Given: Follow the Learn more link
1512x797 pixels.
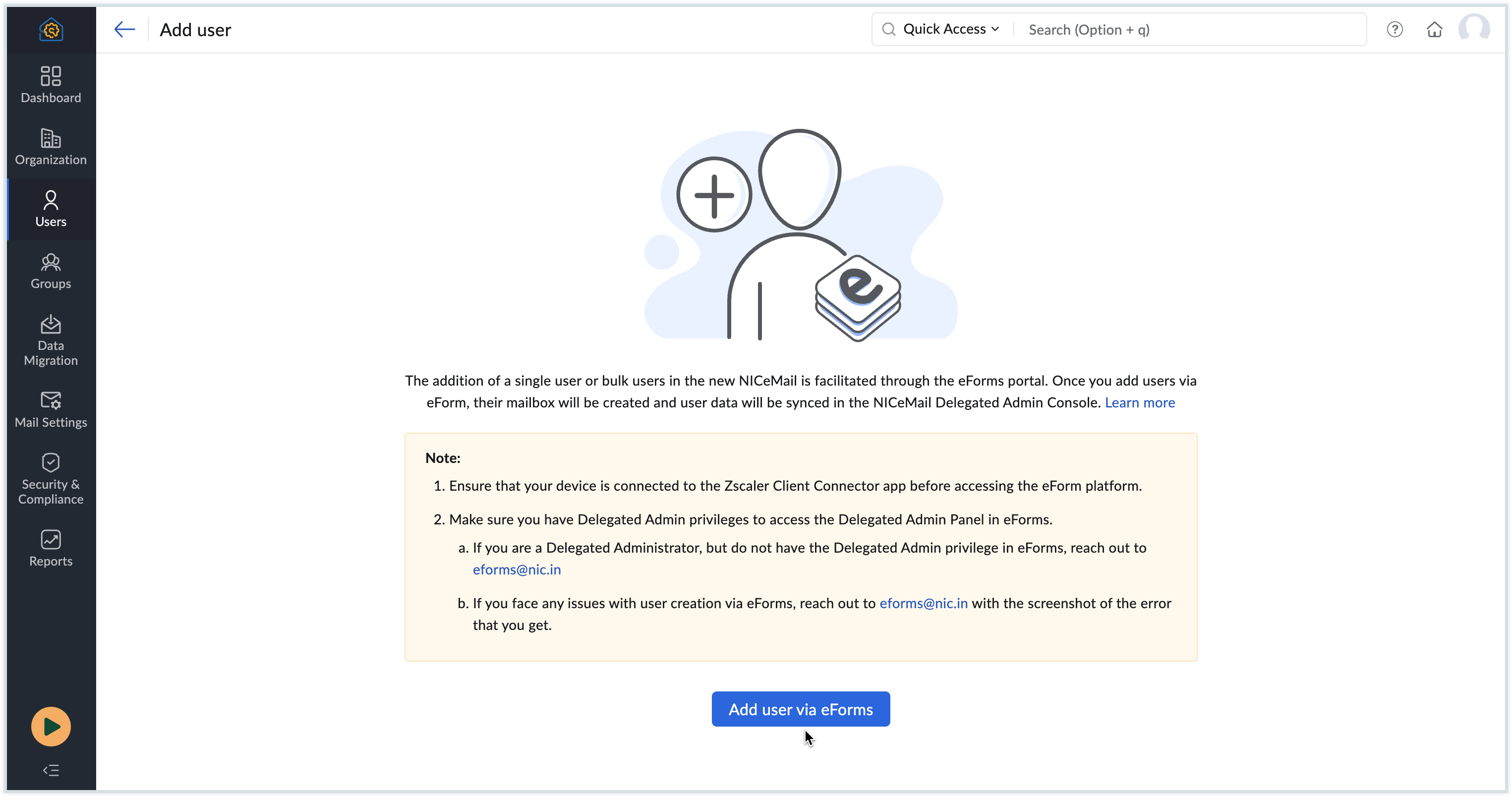Looking at the screenshot, I should coord(1139,402).
